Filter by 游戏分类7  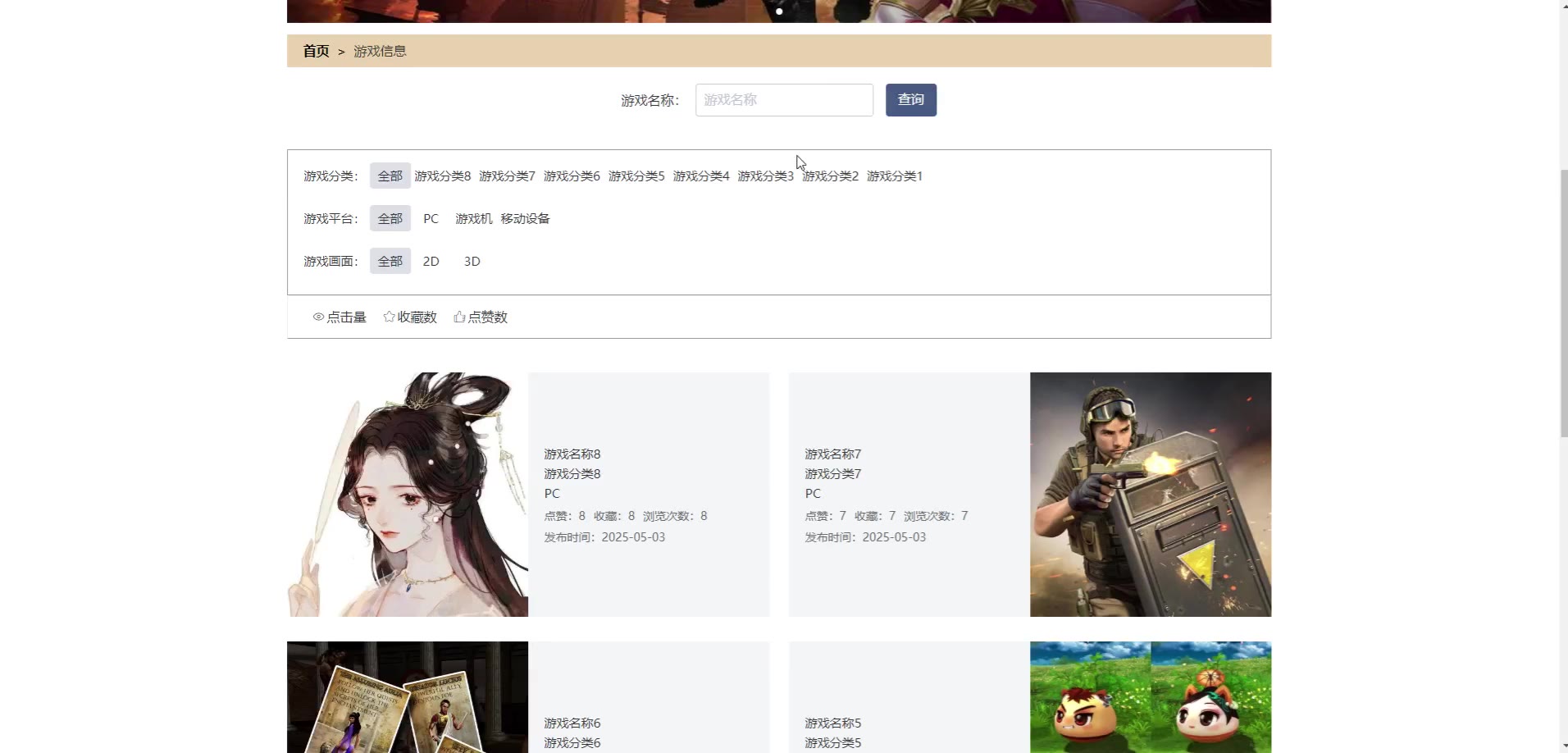coord(507,176)
